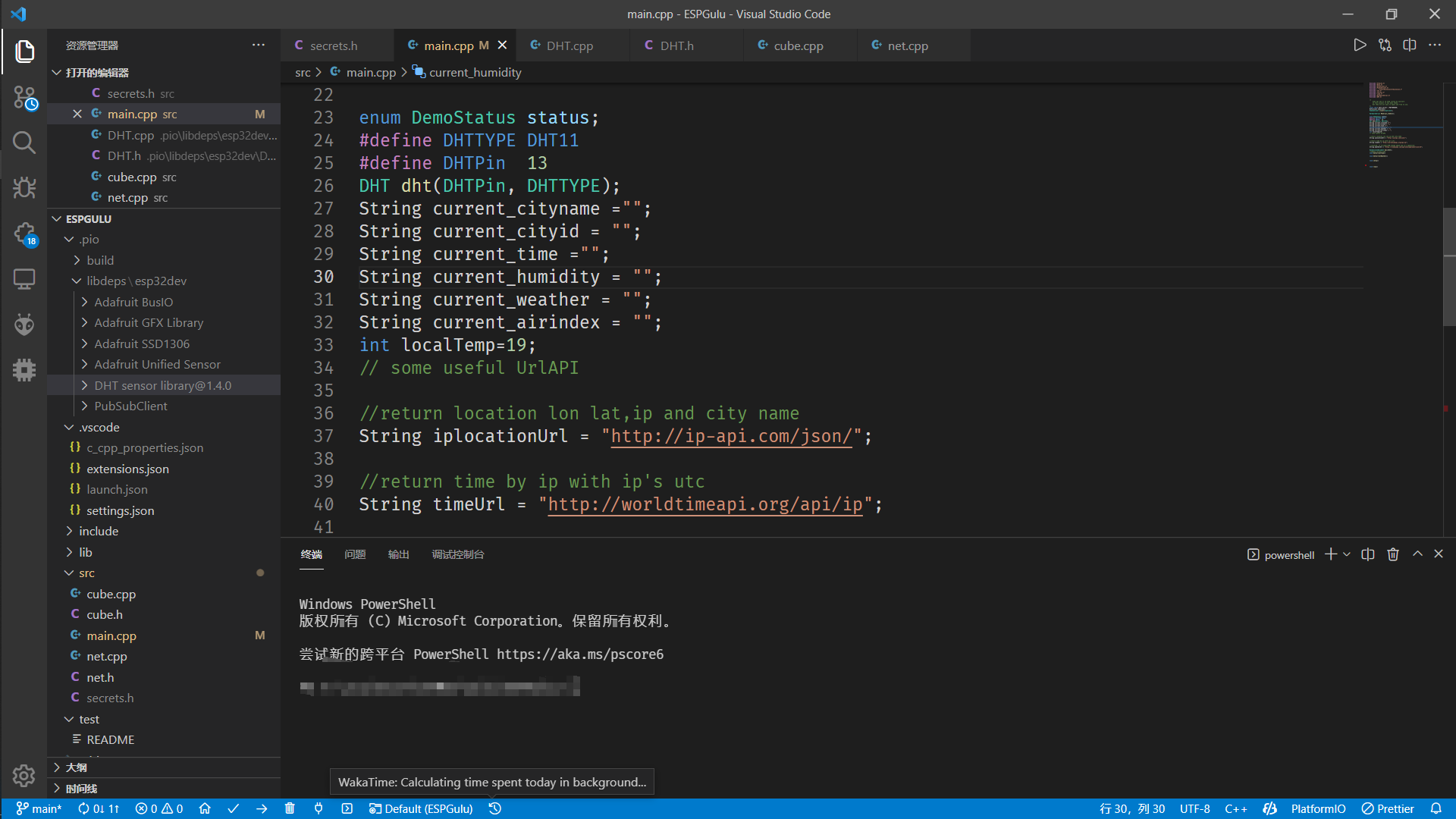Open the Source Control activity icon
1456x819 pixels.
click(x=24, y=98)
